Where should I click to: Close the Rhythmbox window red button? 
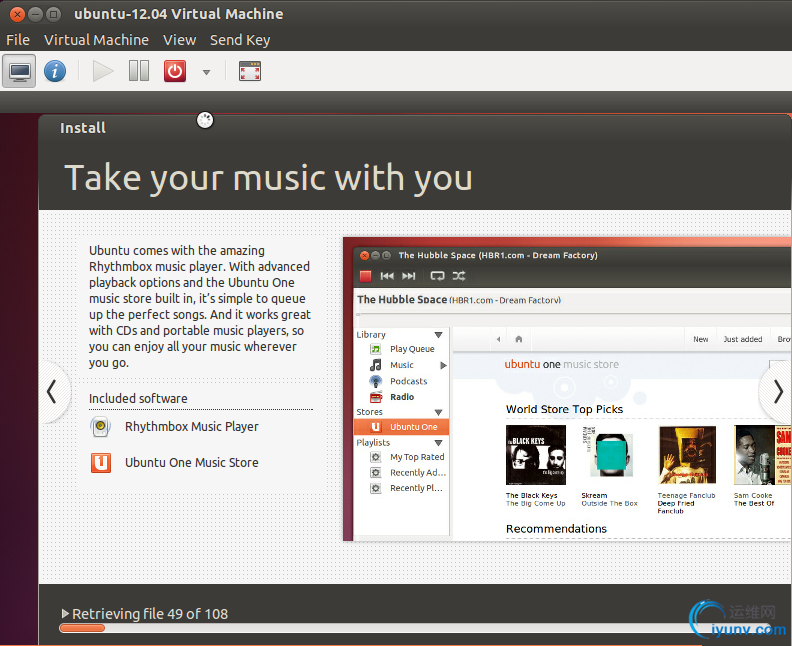tap(364, 256)
